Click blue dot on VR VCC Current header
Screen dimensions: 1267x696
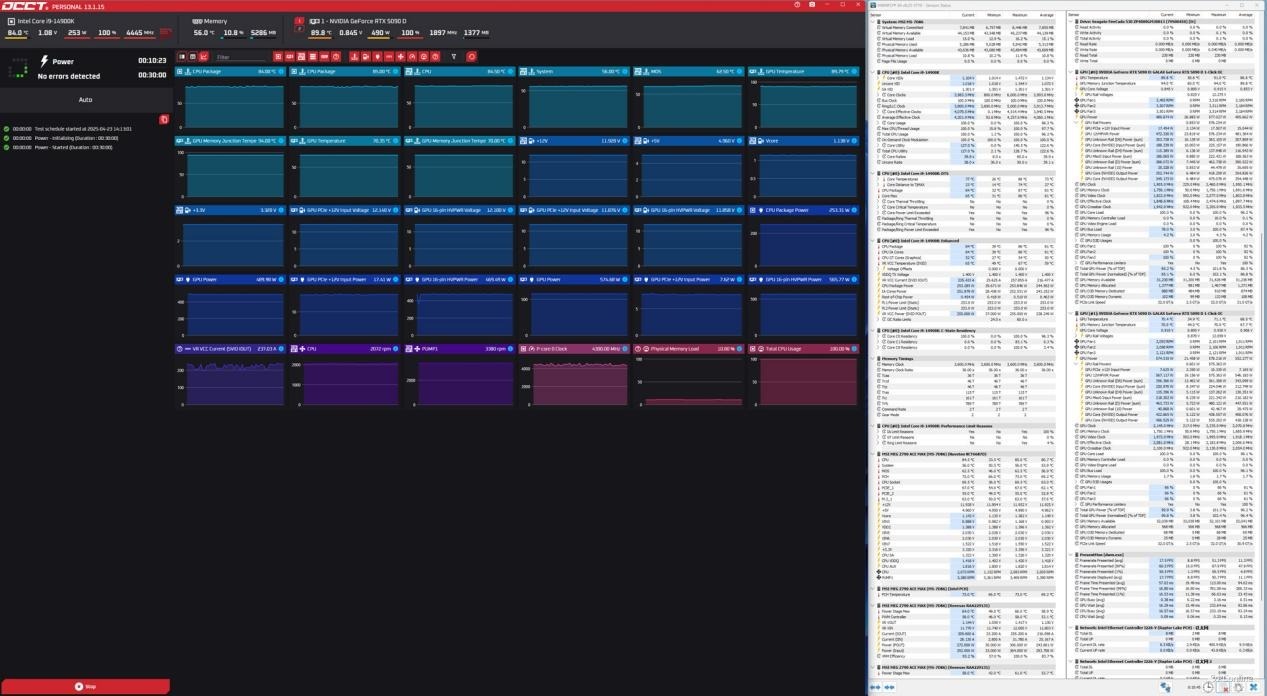[282, 349]
